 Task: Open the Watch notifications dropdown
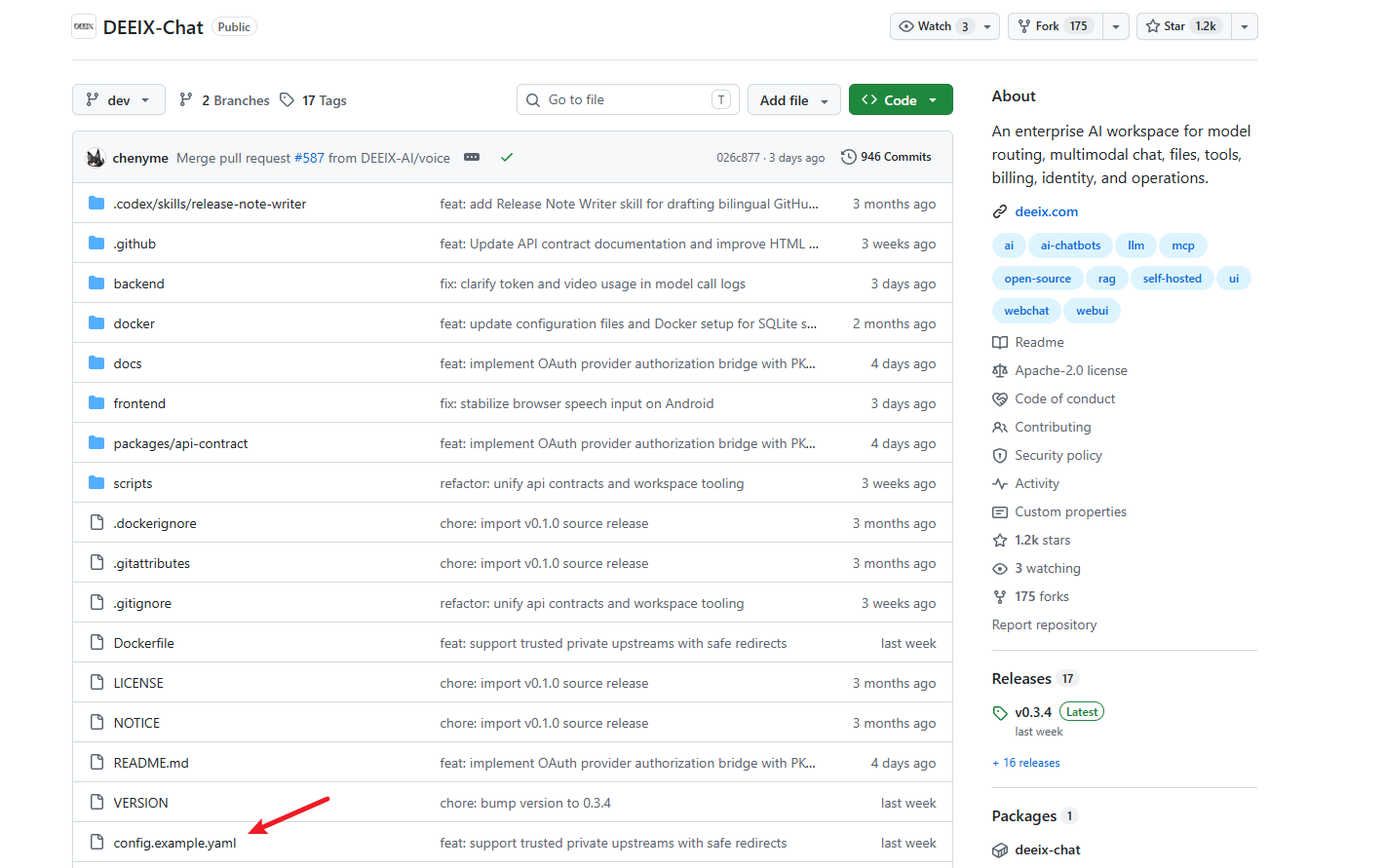tap(945, 26)
